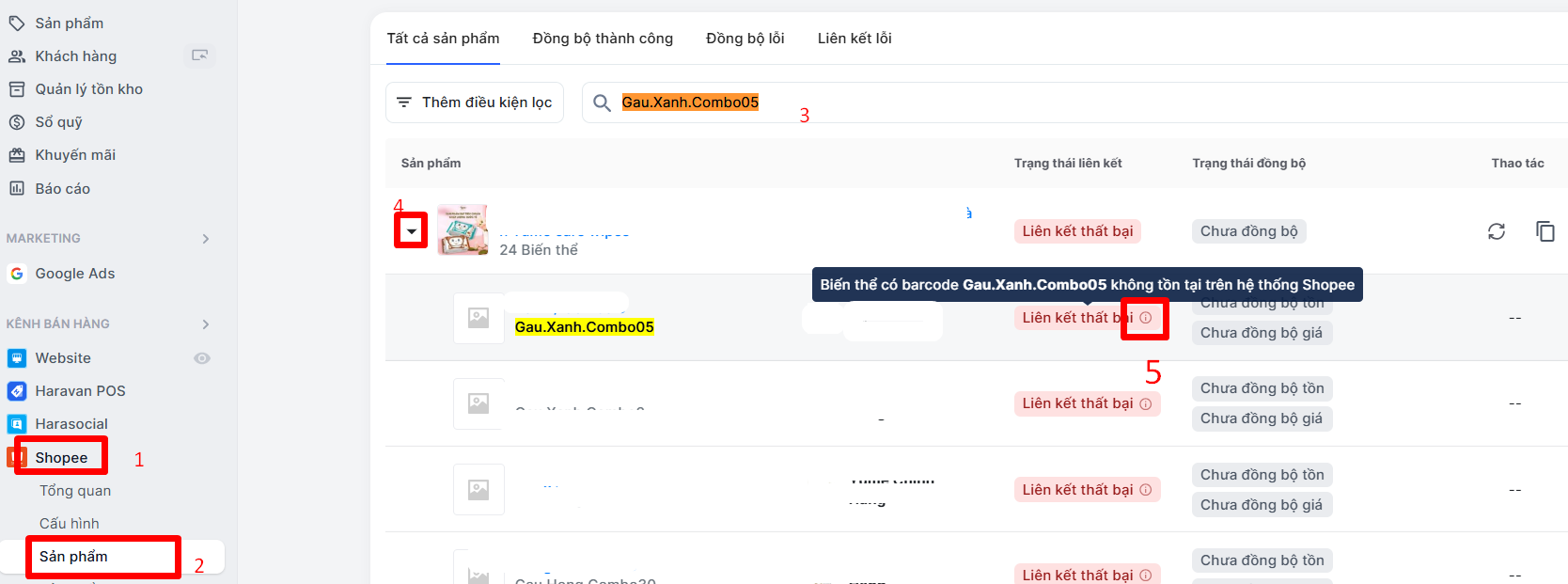1568x584 pixels.
Task: Click Chưa đồng bộ tồn in second variant row
Action: point(1262,388)
